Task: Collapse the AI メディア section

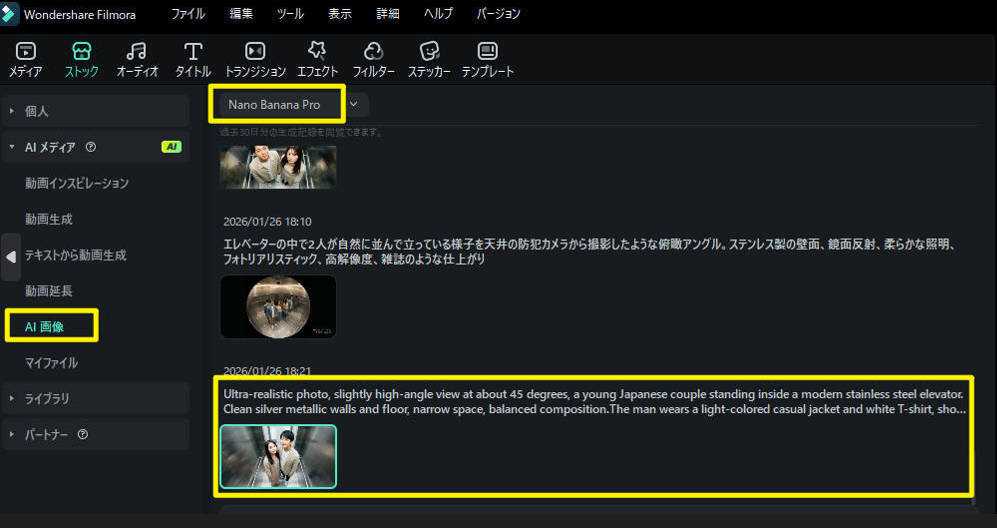Action: [95, 147]
